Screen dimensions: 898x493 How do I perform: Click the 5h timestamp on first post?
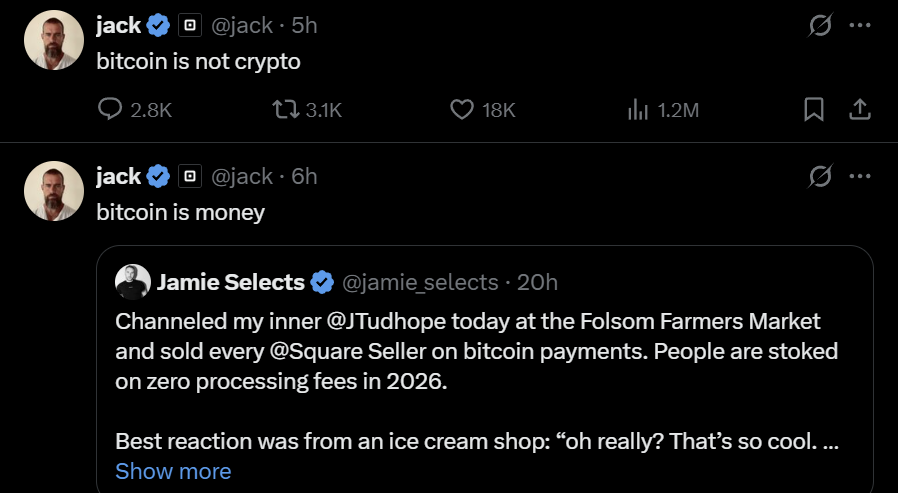coord(304,27)
